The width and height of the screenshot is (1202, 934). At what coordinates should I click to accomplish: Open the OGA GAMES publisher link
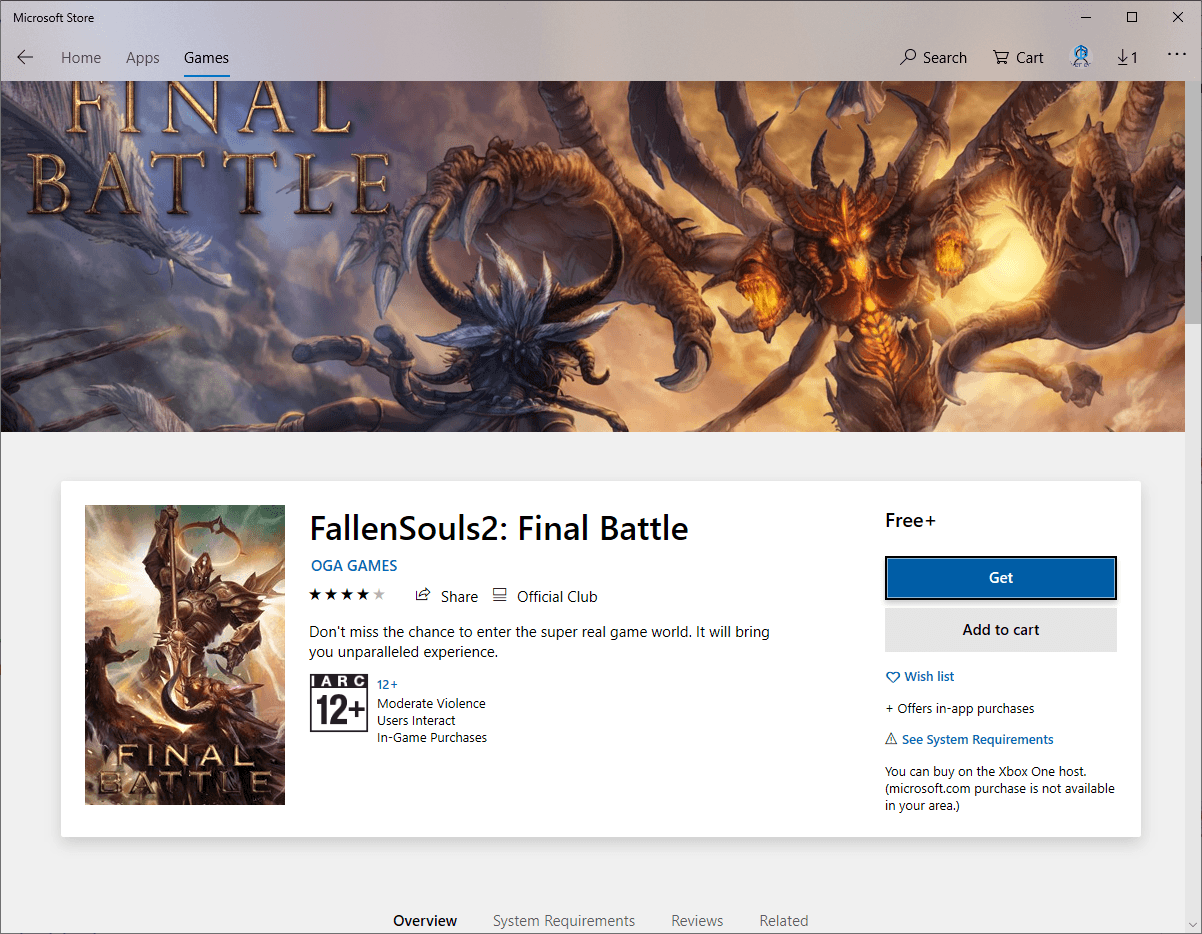click(354, 566)
